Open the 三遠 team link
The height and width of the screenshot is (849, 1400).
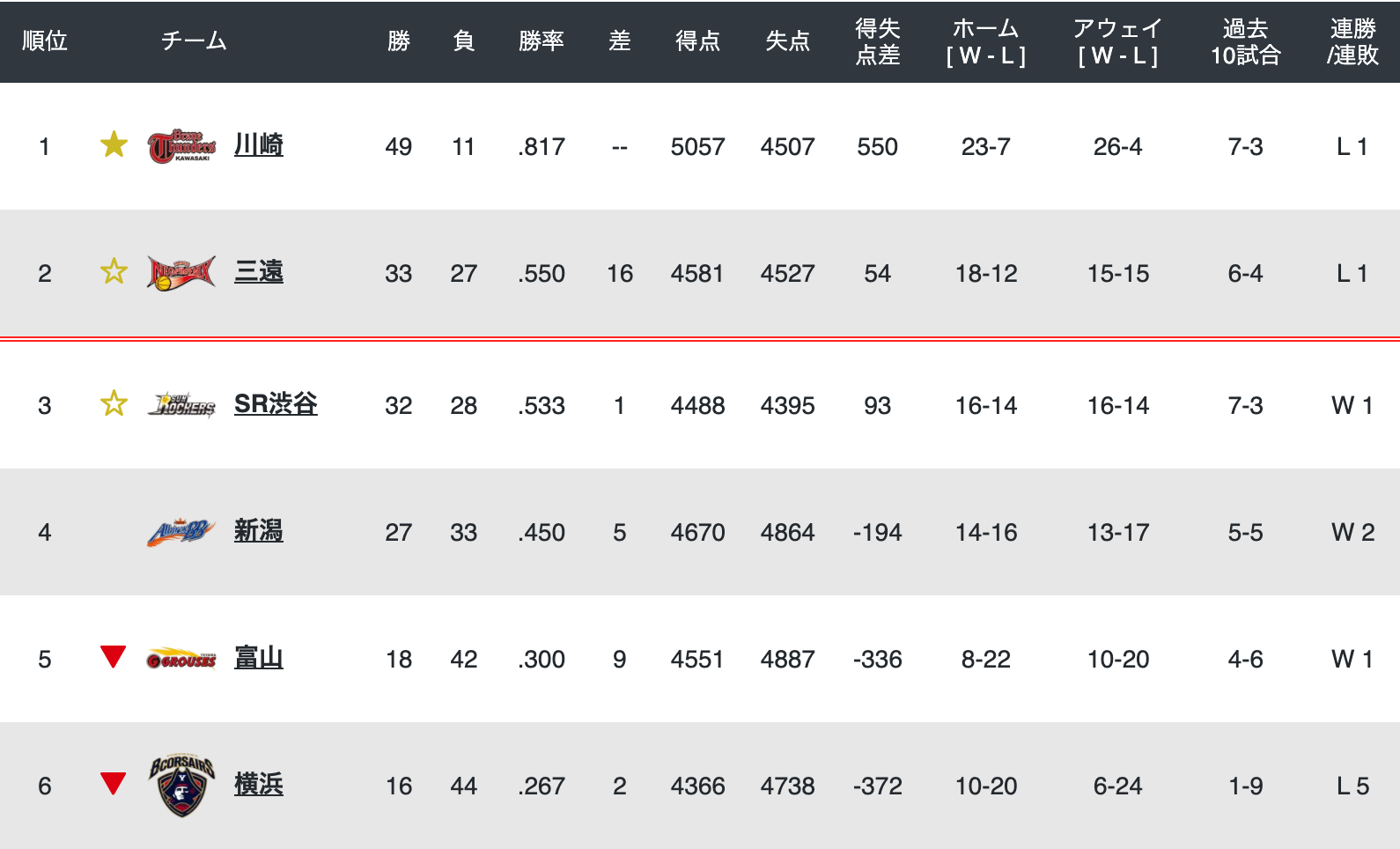(x=259, y=272)
